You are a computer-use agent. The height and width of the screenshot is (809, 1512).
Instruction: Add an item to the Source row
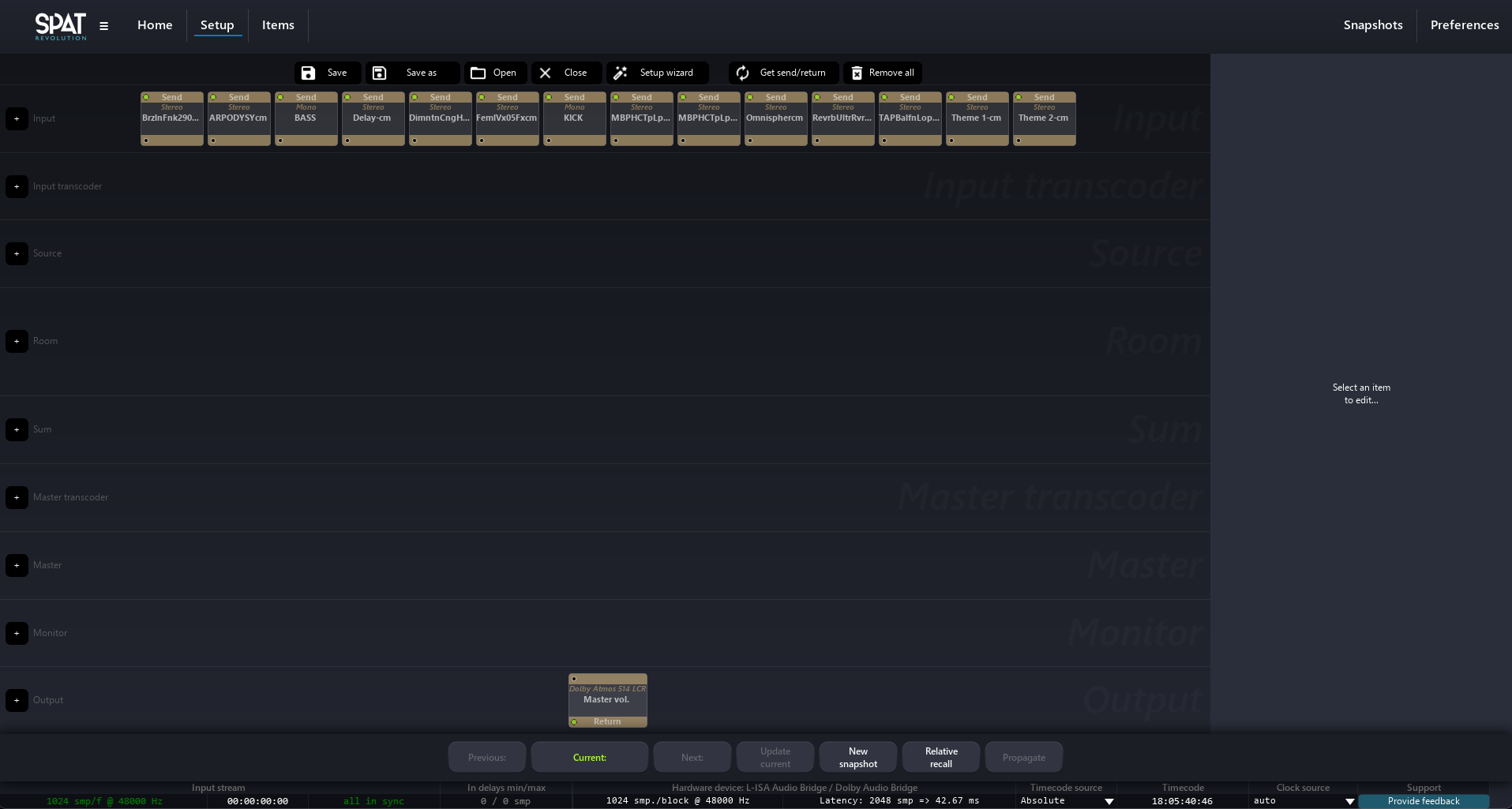click(x=17, y=253)
